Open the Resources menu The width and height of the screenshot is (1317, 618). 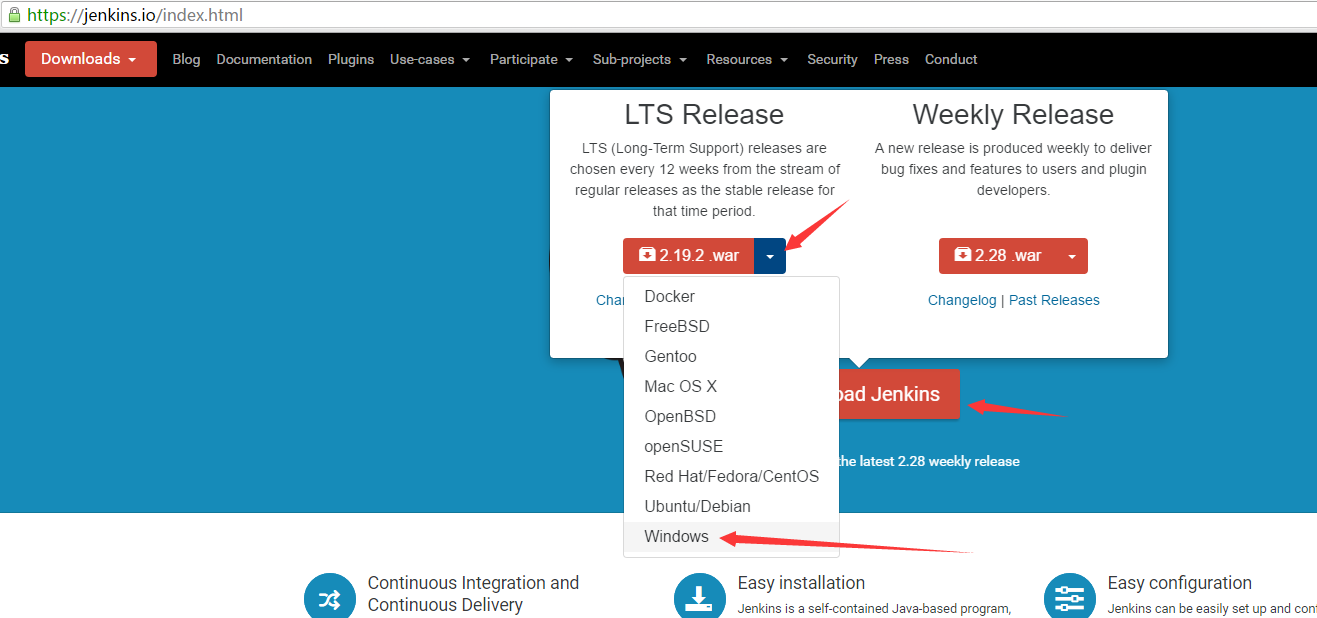coord(747,59)
